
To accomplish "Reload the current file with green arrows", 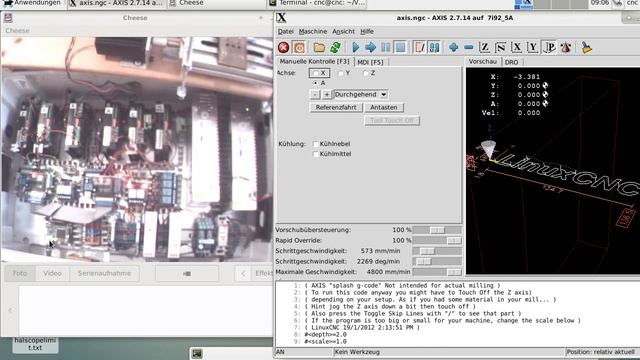I will coord(336,47).
